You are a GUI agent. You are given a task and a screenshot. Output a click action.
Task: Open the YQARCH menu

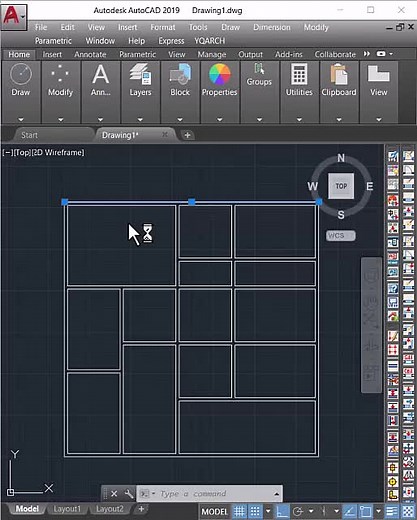[210, 41]
